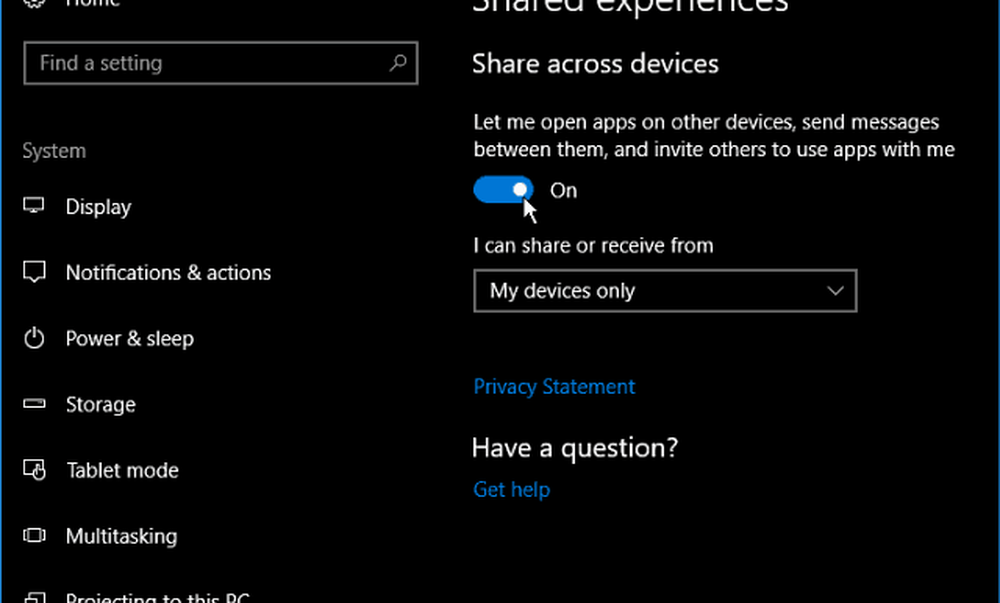Select Display from the System menu
Viewport: 1000px width, 603px height.
(x=98, y=206)
